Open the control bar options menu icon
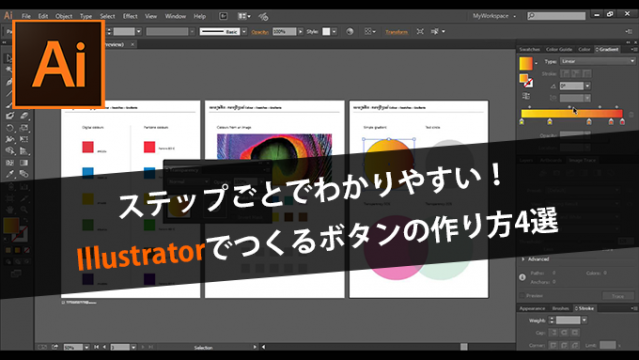The height and width of the screenshot is (360, 639). click(629, 31)
